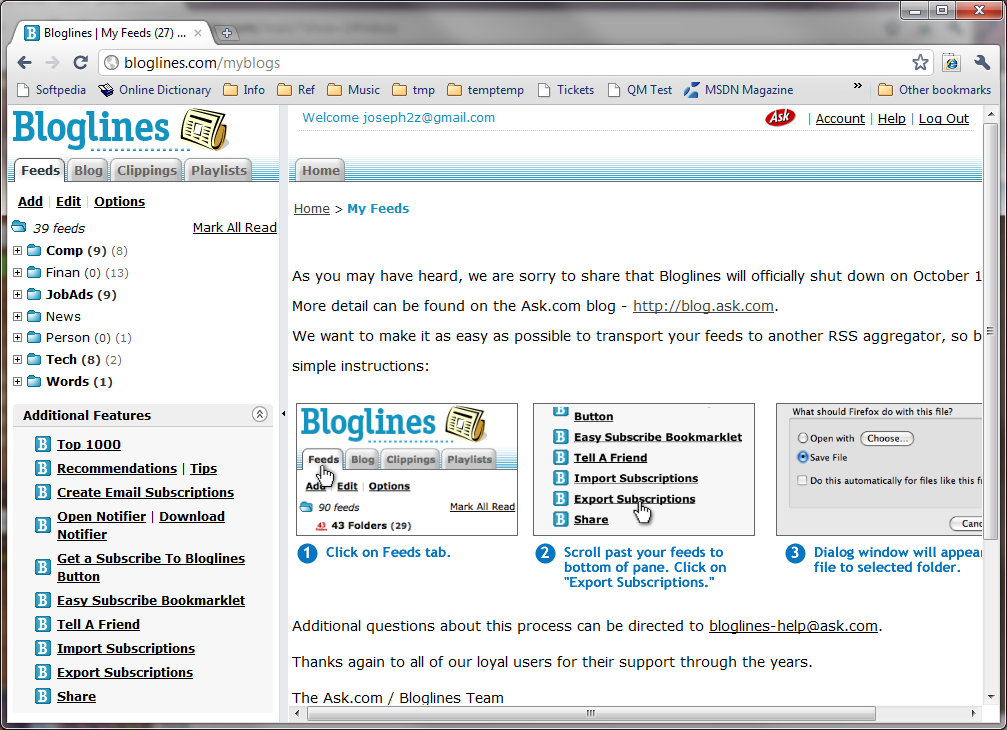Switch to the Blog tab
1007x730 pixels.
tap(88, 170)
